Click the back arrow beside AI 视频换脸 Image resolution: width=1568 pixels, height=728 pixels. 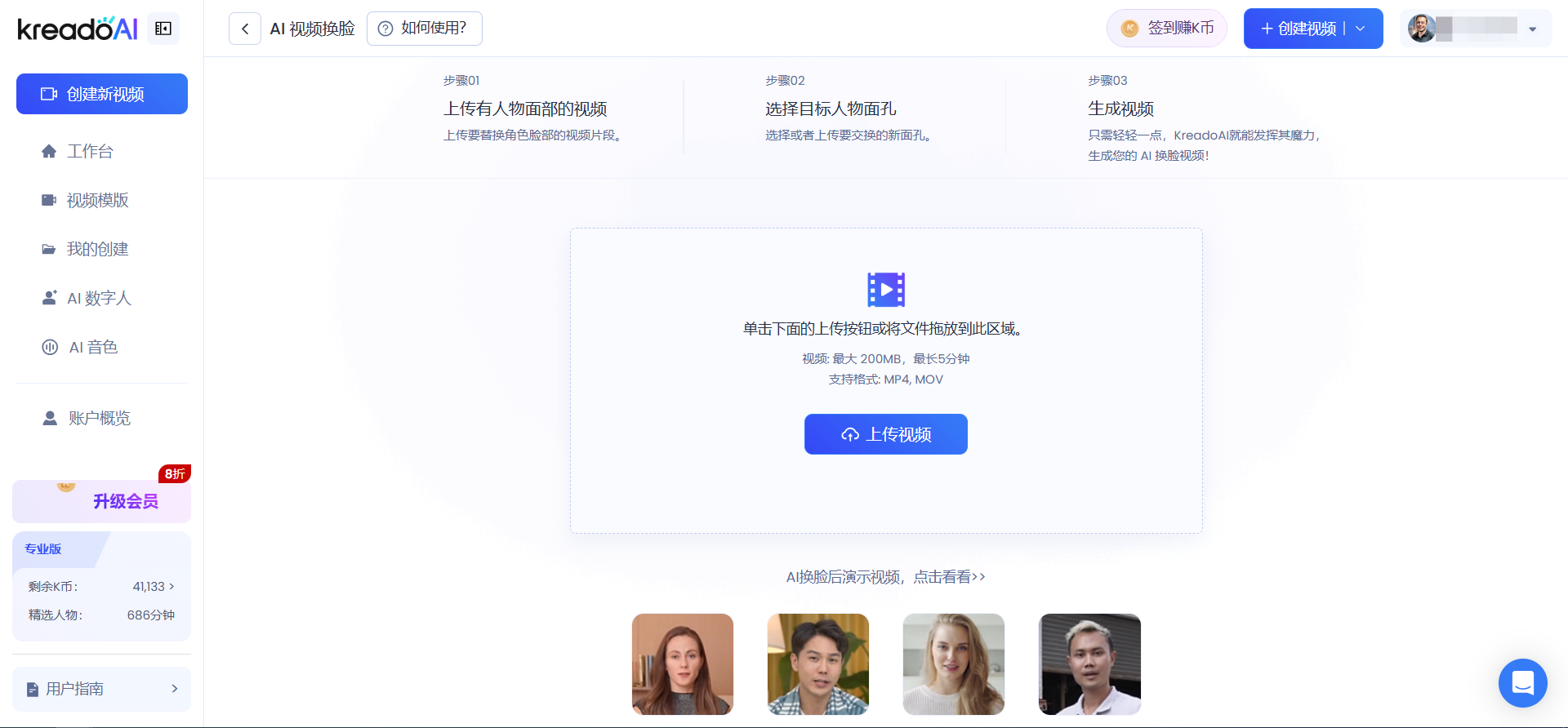[245, 29]
